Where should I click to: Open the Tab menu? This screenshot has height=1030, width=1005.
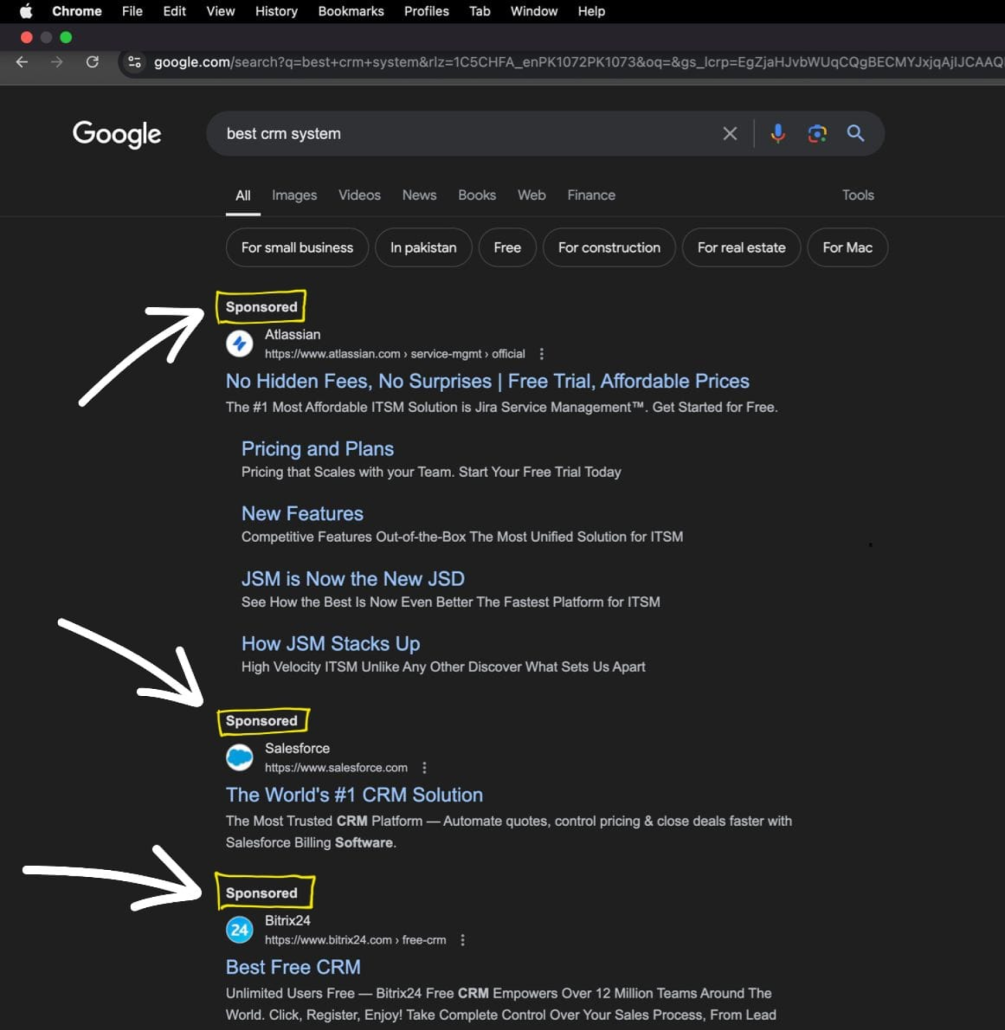pyautogui.click(x=480, y=11)
